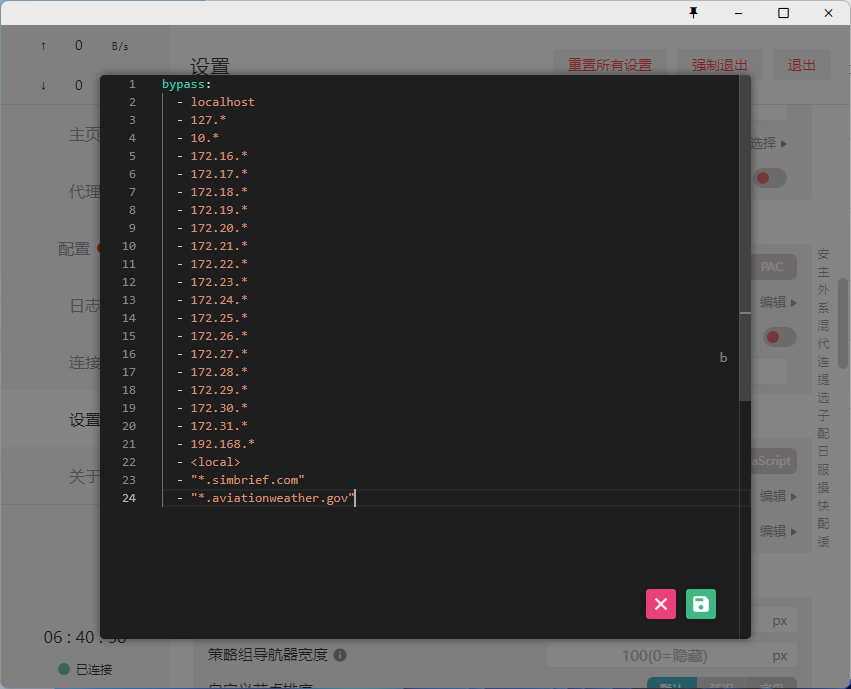Click the settings page vertical scrollbar
This screenshot has height=689, width=851.
pos(843,323)
